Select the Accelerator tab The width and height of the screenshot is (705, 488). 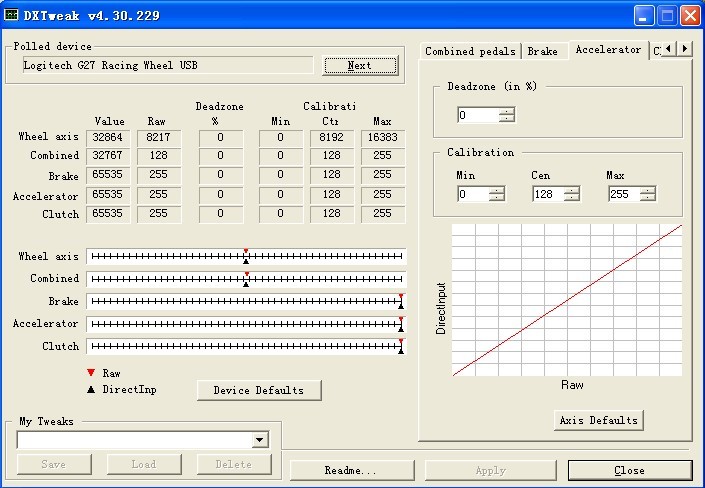(608, 50)
